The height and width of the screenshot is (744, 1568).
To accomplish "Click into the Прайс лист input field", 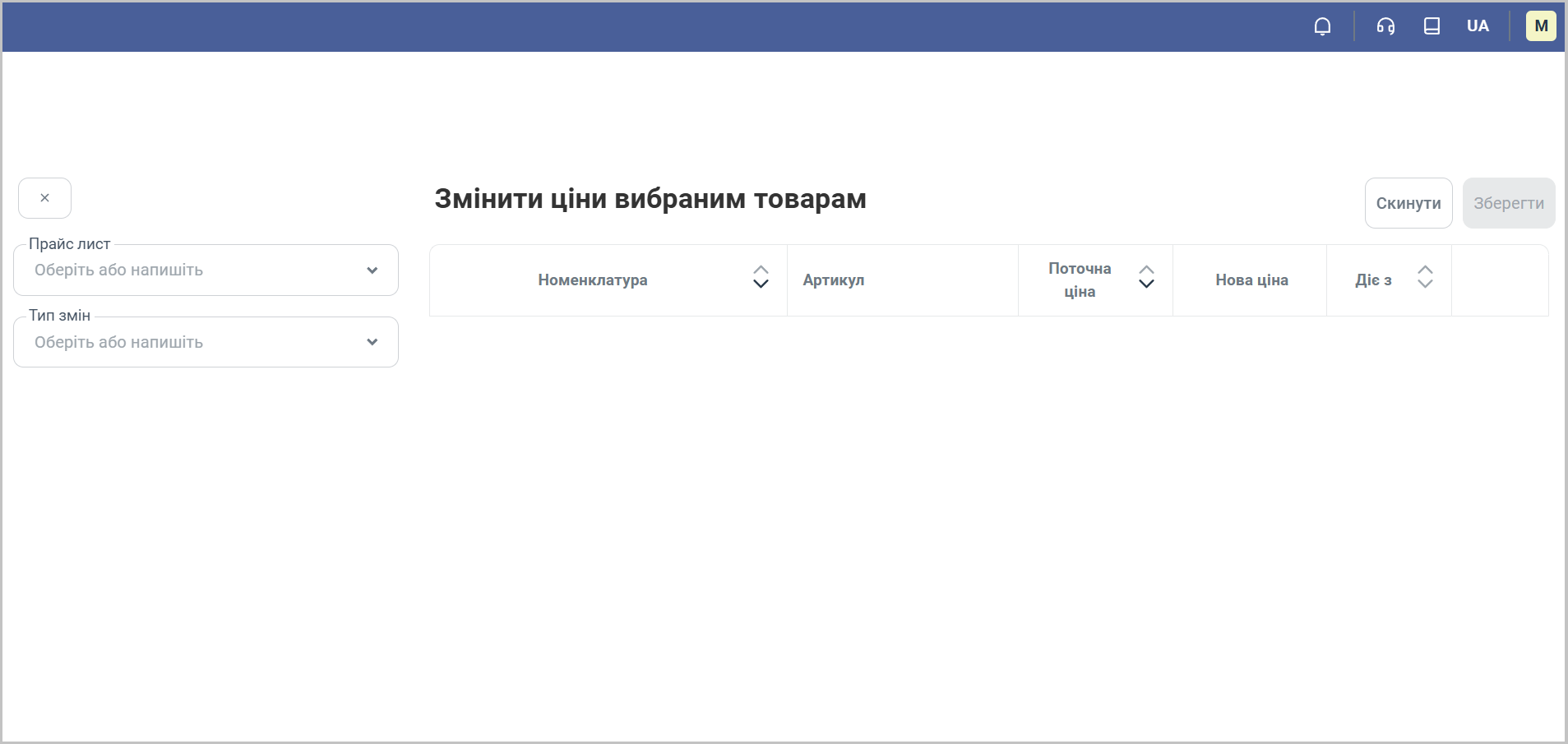I will [189, 270].
